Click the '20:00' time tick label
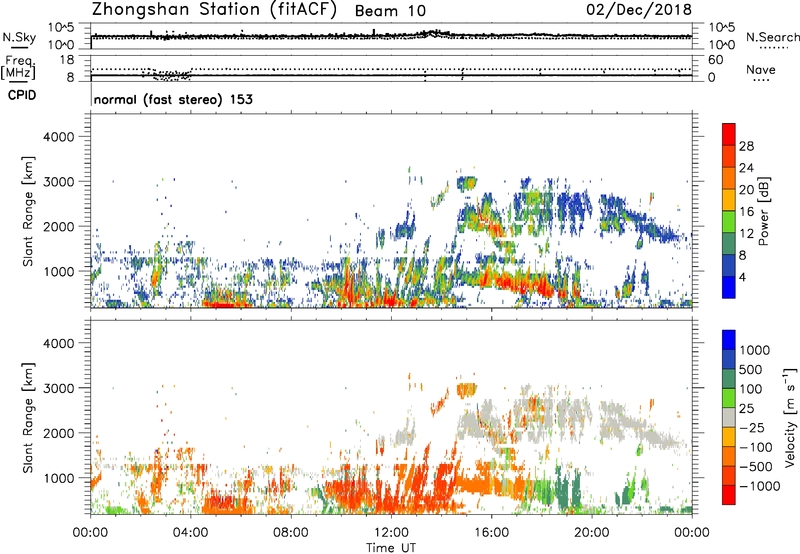Screen dimensions: 800x554 click(592, 533)
